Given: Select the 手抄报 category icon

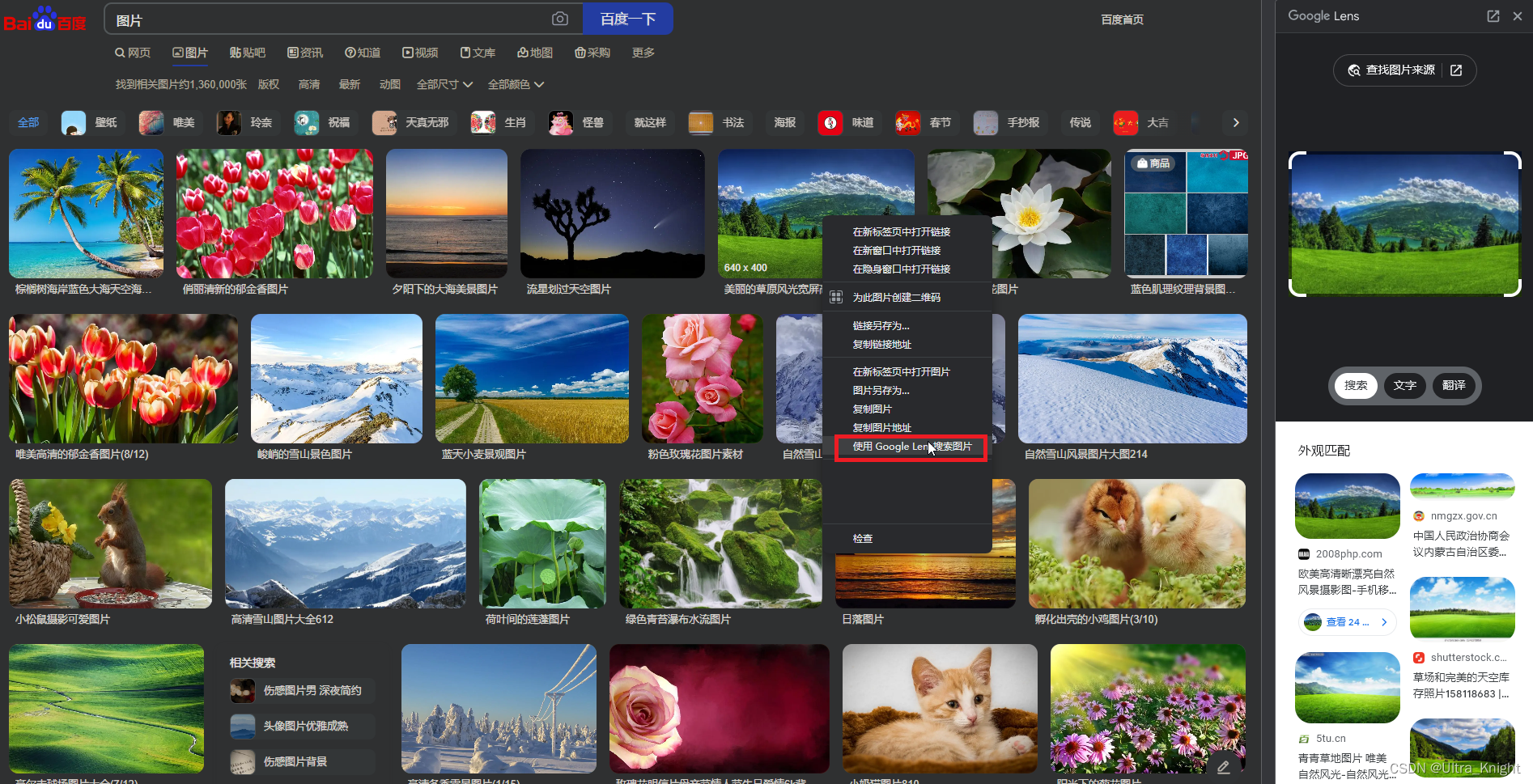Looking at the screenshot, I should pyautogui.click(x=986, y=123).
